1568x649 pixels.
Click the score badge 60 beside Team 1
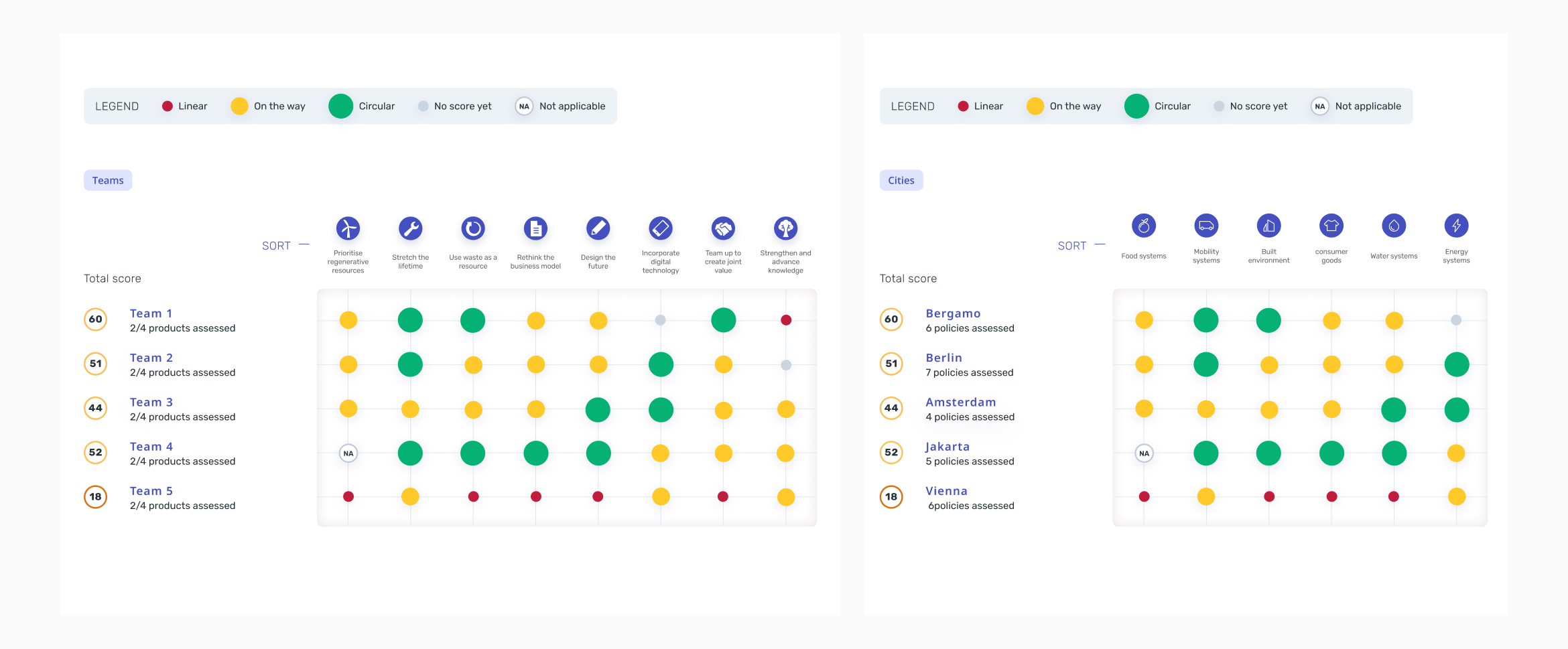tap(96, 319)
